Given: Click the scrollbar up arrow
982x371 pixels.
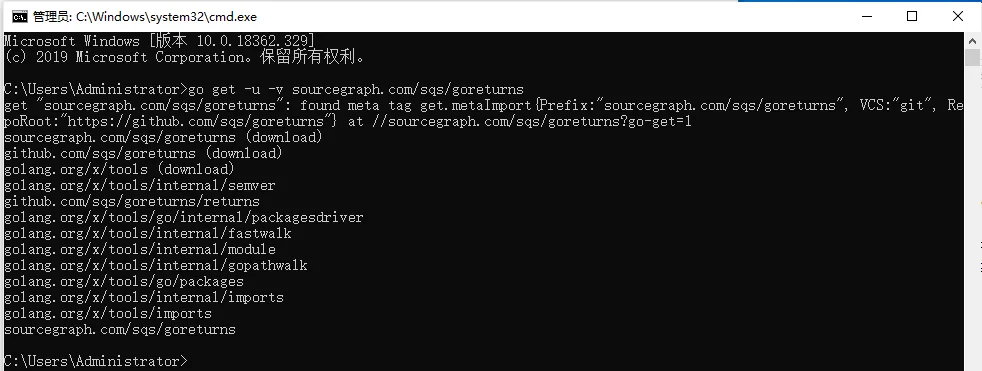Looking at the screenshot, I should point(972,39).
